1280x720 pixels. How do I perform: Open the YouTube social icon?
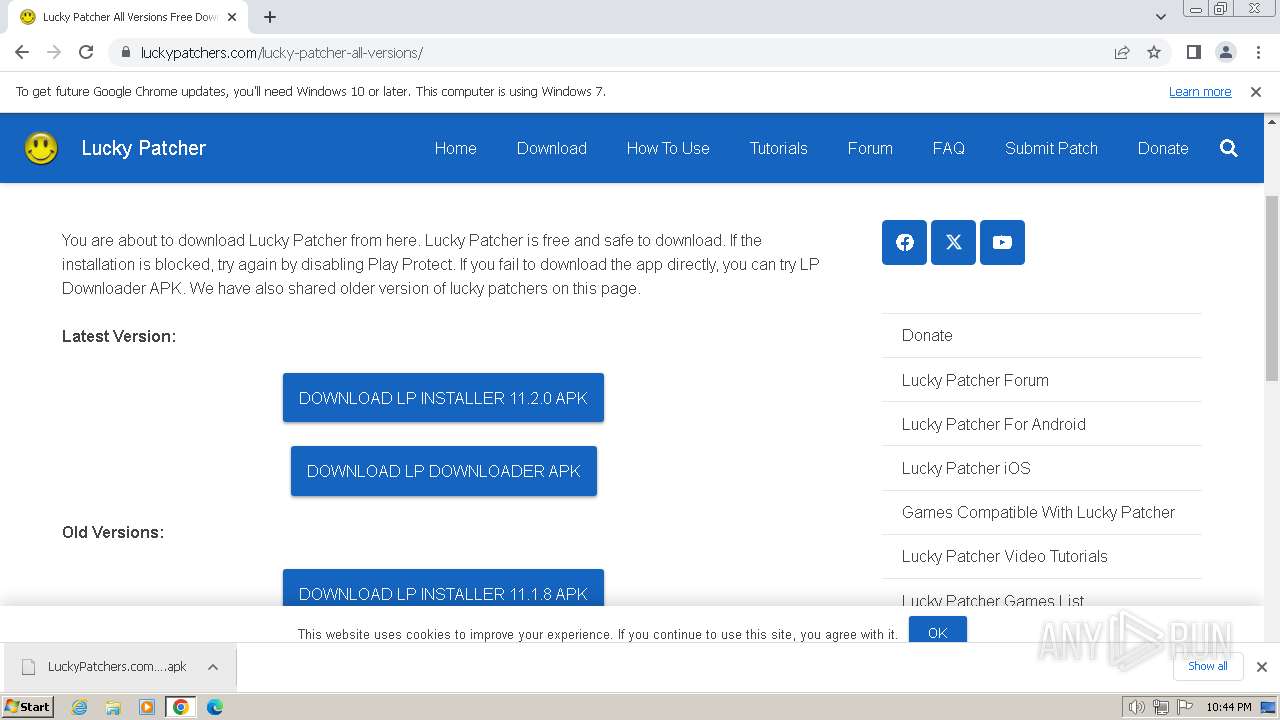(1002, 242)
